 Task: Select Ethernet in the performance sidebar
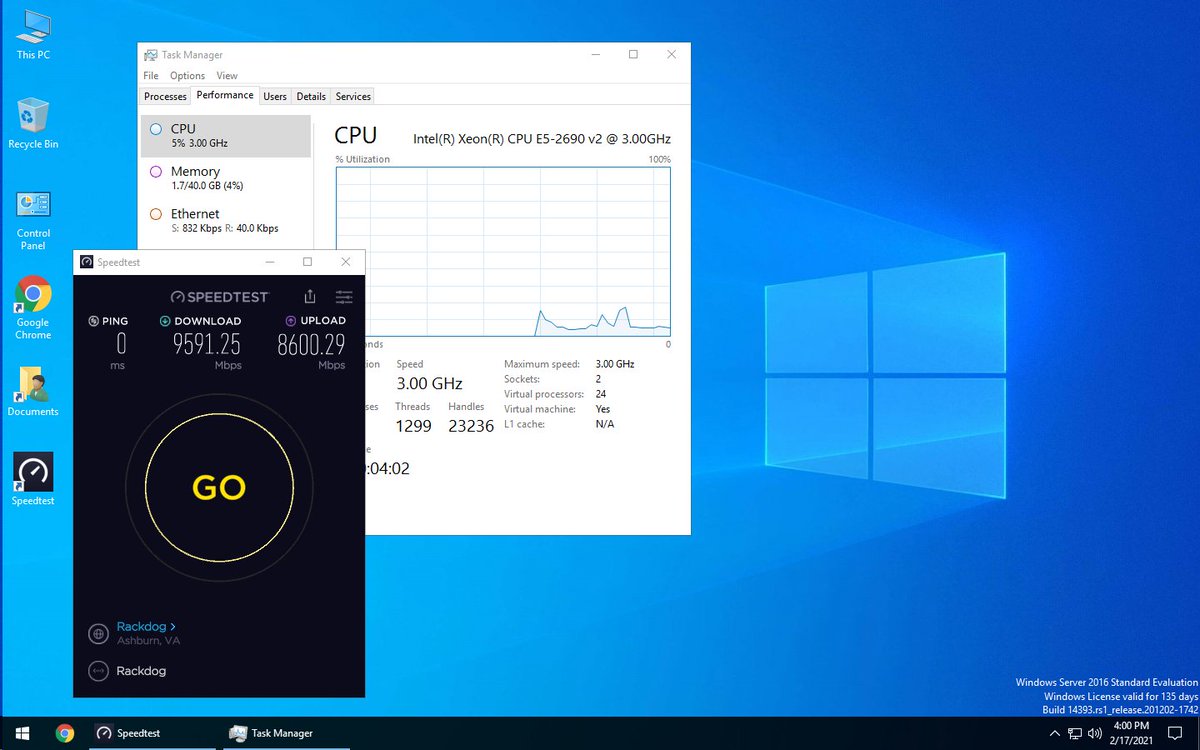[x=226, y=220]
